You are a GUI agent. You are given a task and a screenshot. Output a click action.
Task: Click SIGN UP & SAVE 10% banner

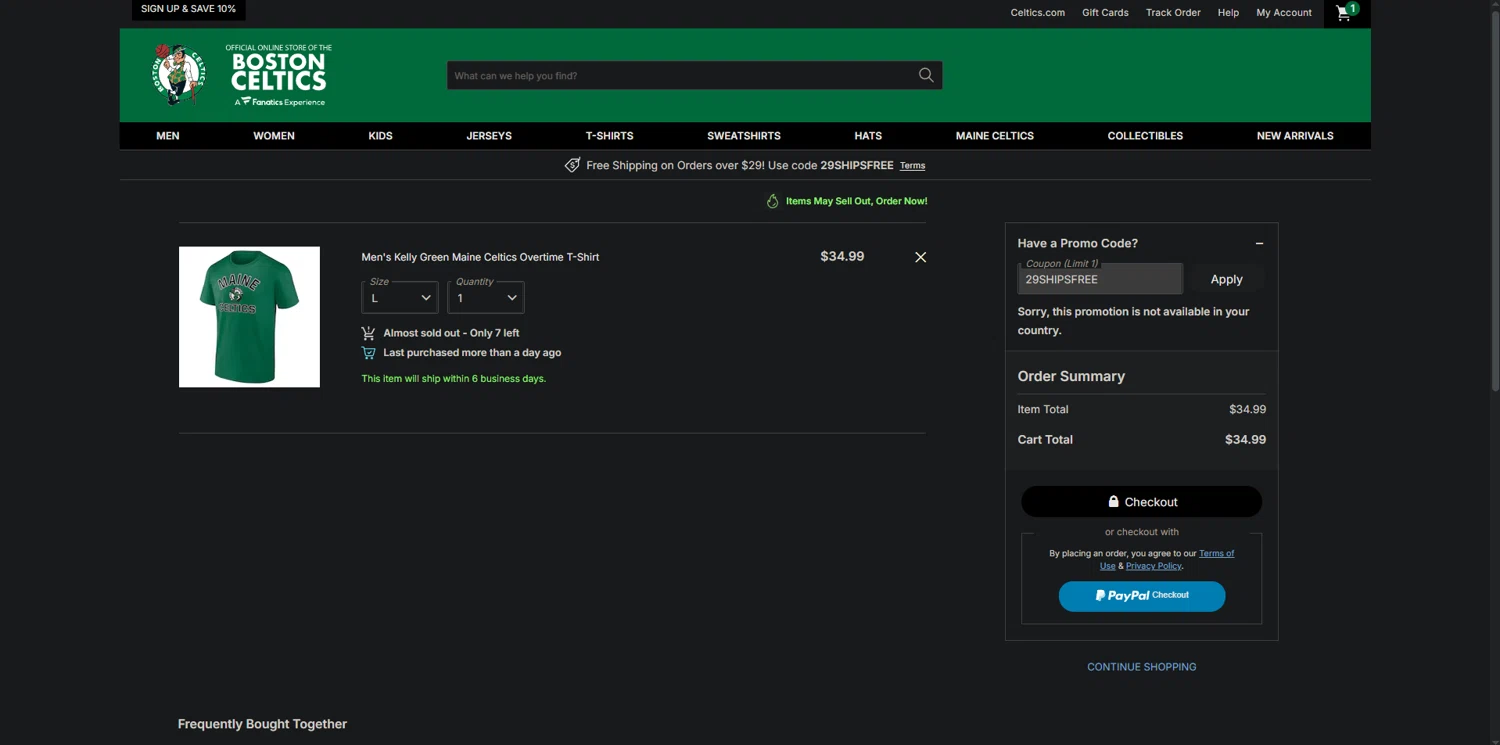click(189, 9)
